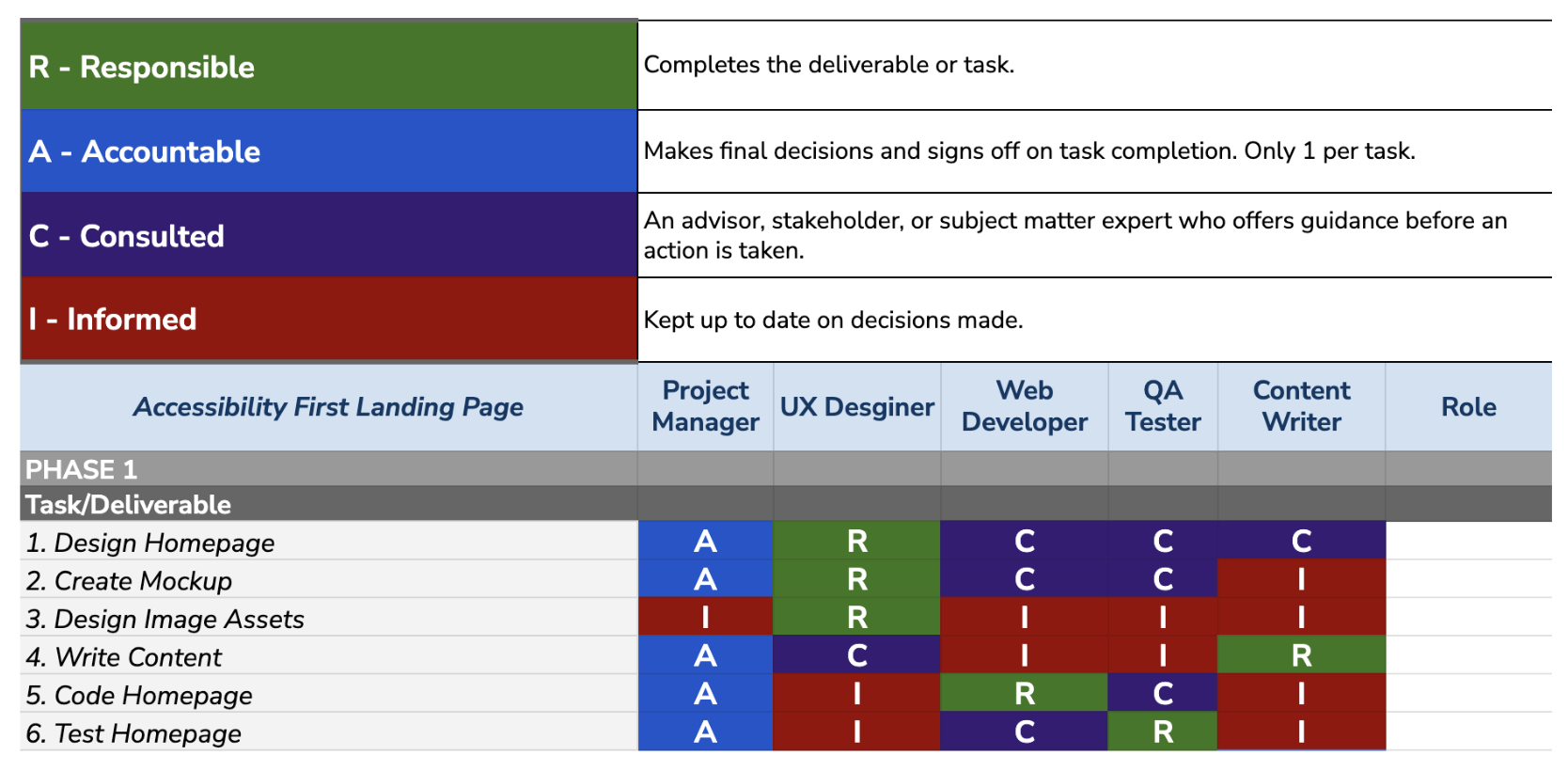Select the '3. Design Image Assets' task cell
1568x771 pixels.
click(329, 618)
